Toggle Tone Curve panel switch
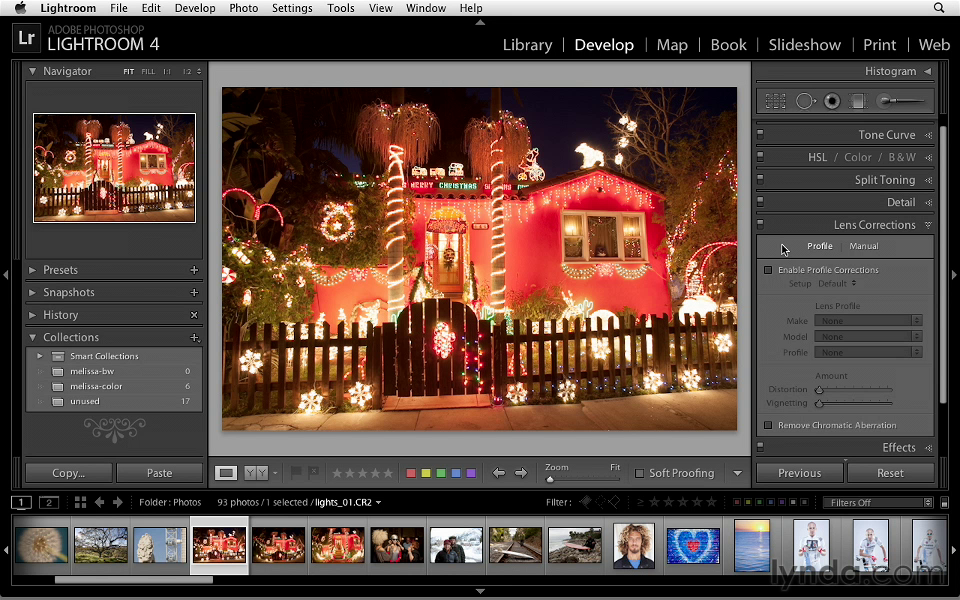960x600 pixels. coord(760,134)
